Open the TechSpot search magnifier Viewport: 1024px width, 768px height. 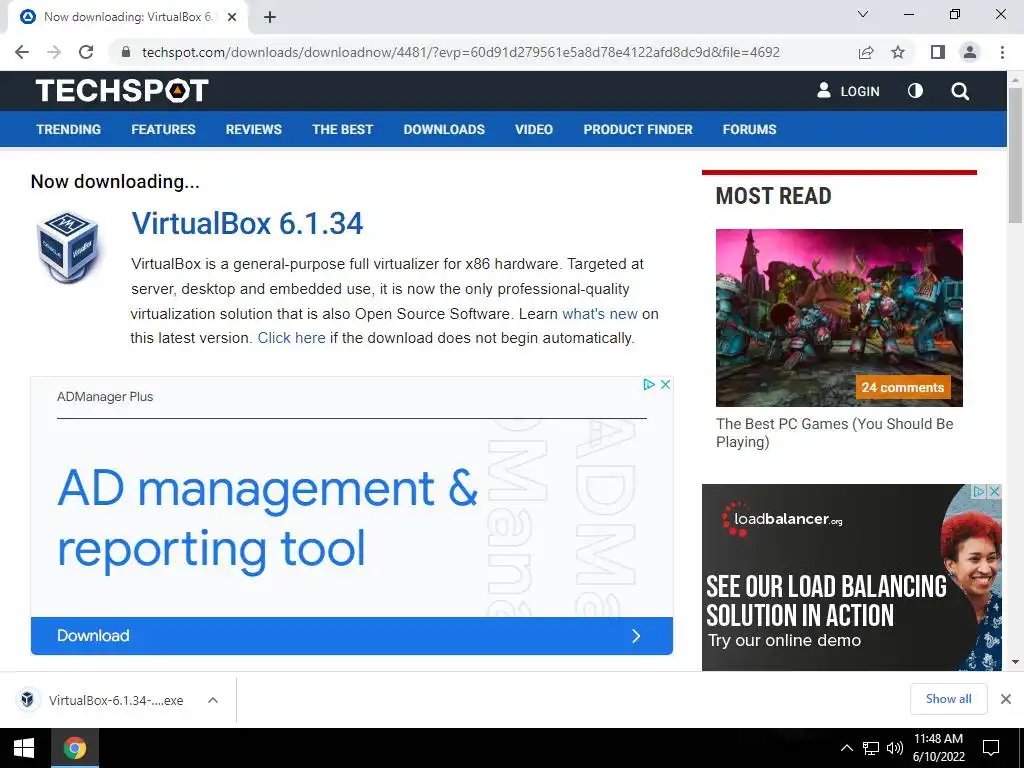[x=960, y=91]
